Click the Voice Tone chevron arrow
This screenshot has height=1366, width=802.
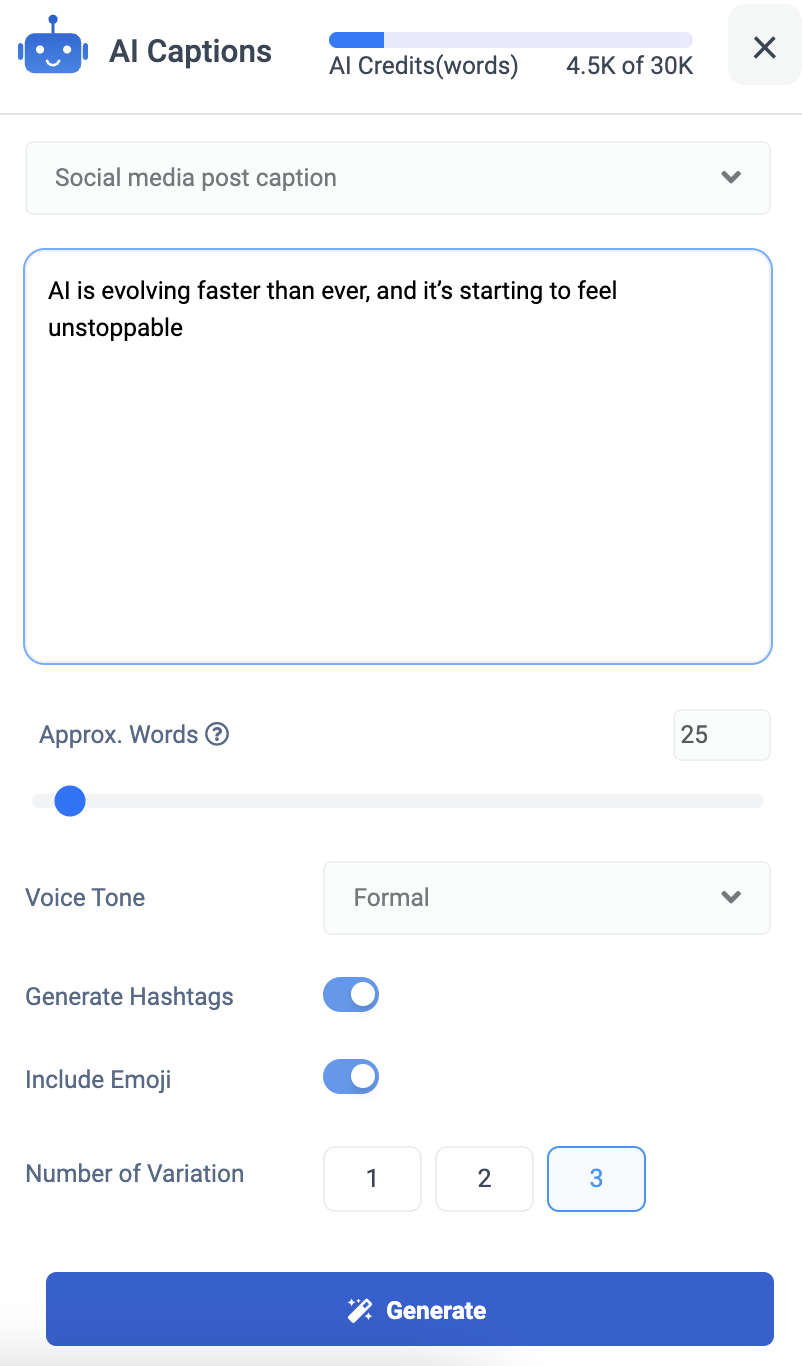[731, 897]
